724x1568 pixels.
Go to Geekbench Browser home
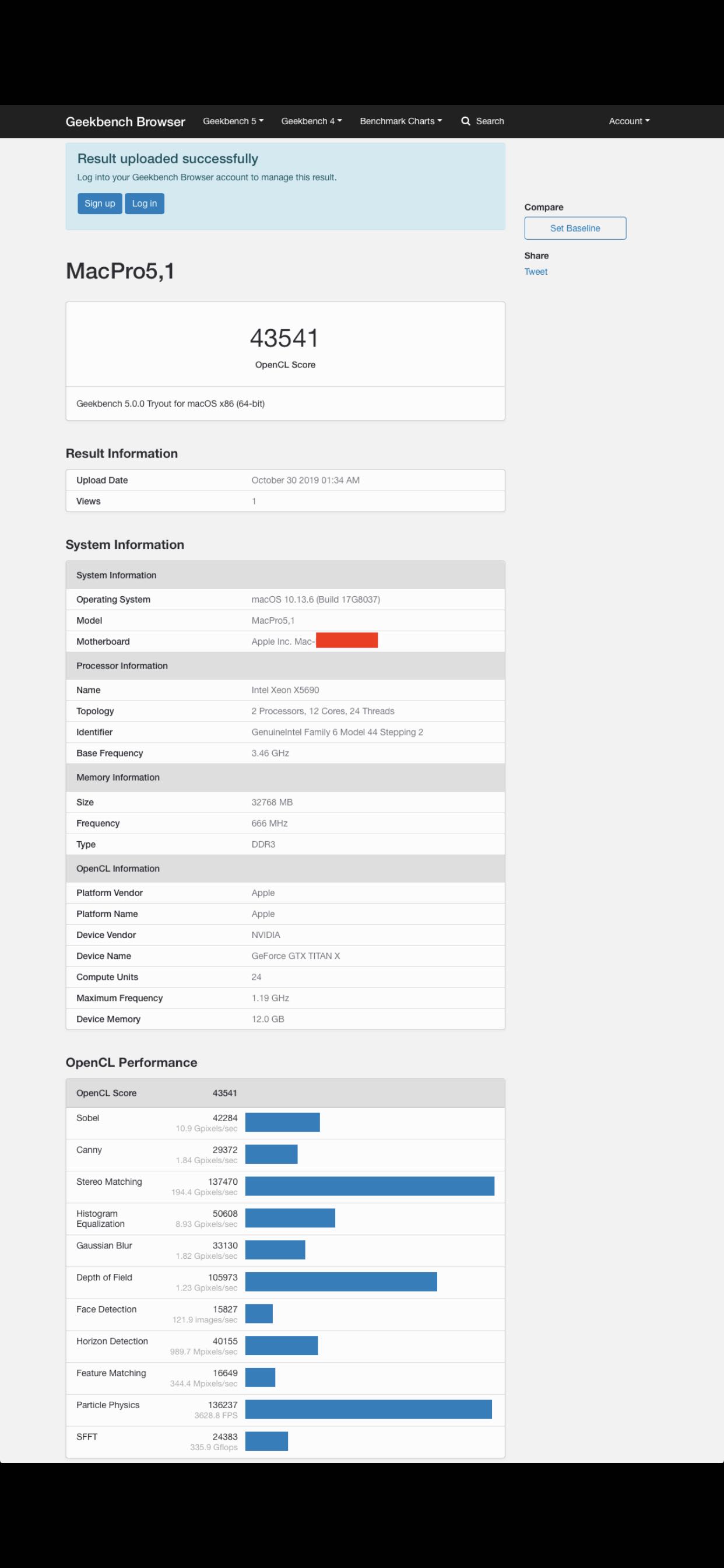click(125, 122)
